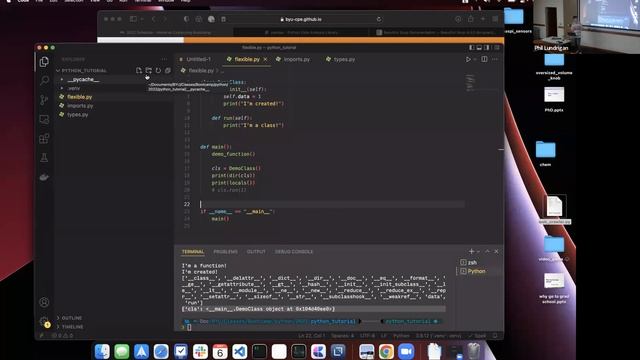
Task: Select the Debug Console panel tab
Action: pyautogui.click(x=294, y=252)
